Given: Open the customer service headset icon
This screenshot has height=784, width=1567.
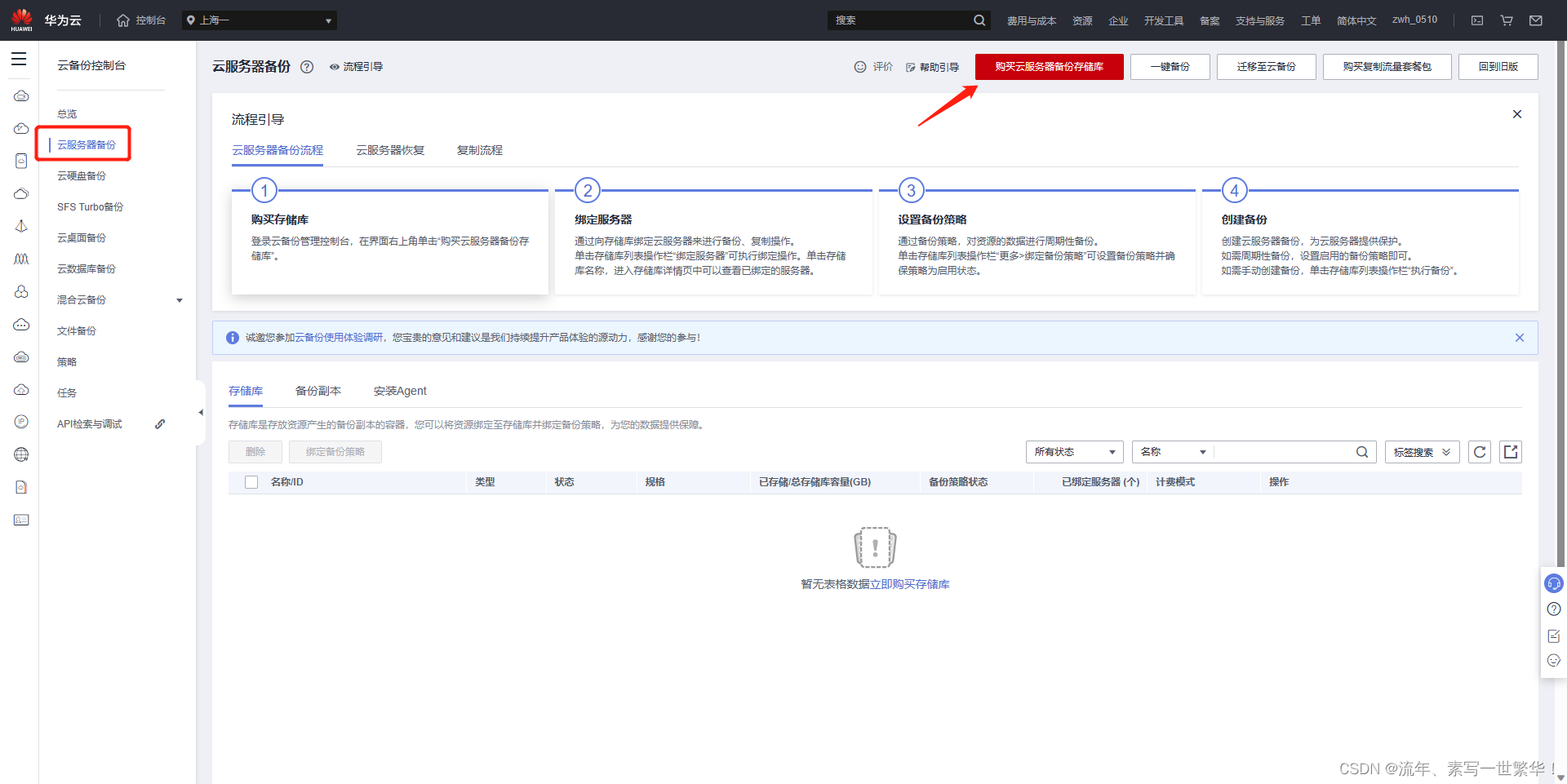Looking at the screenshot, I should pos(1554,583).
